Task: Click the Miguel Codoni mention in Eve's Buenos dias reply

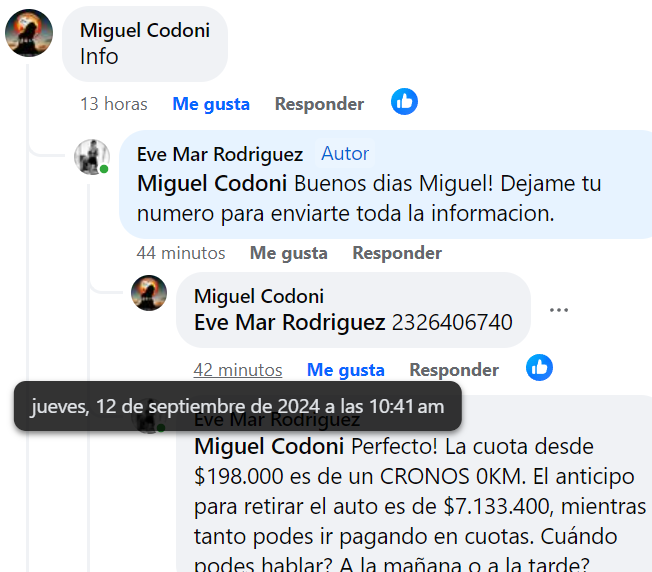Action: pyautogui.click(x=212, y=183)
